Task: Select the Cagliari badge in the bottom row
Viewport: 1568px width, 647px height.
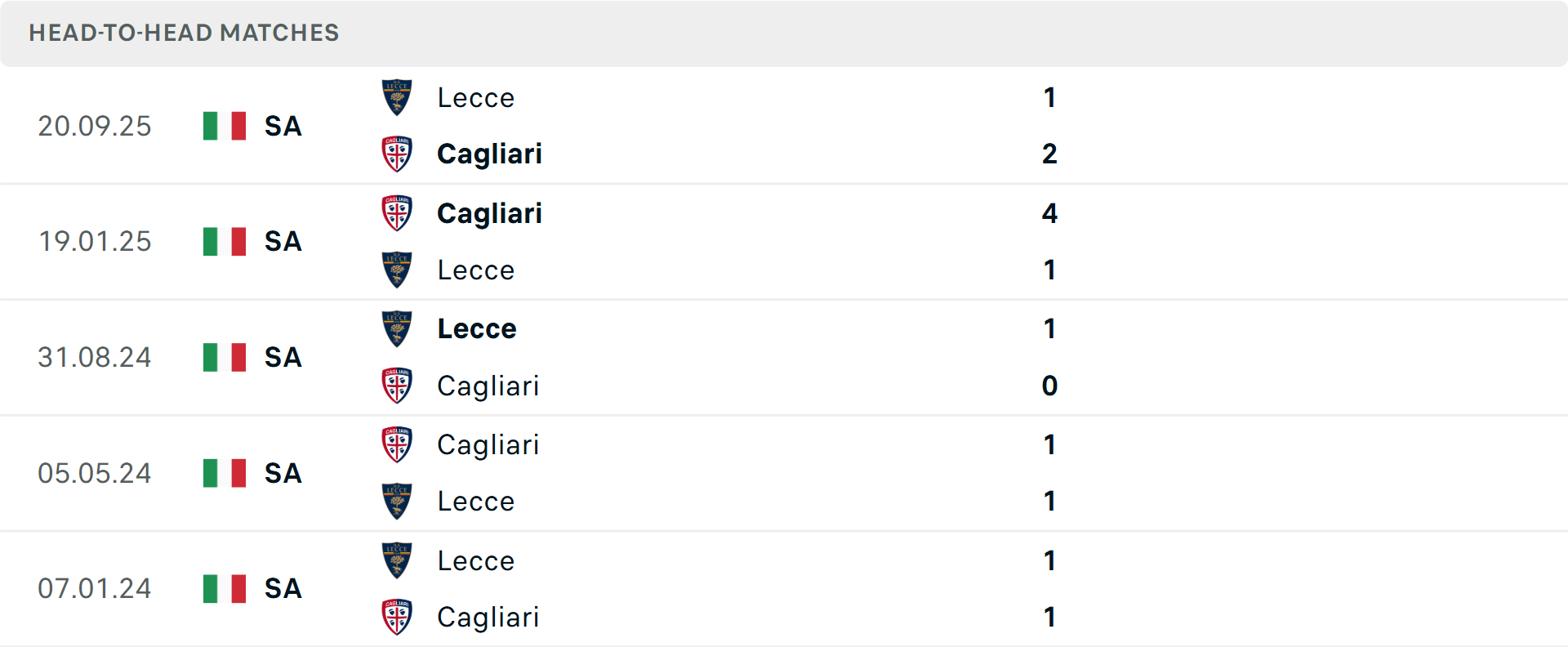Action: (397, 618)
